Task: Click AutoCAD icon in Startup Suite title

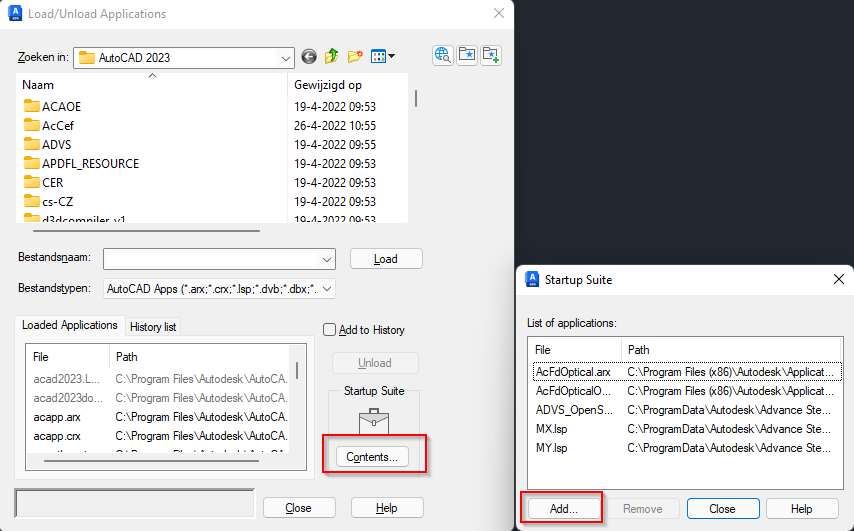Action: click(532, 279)
